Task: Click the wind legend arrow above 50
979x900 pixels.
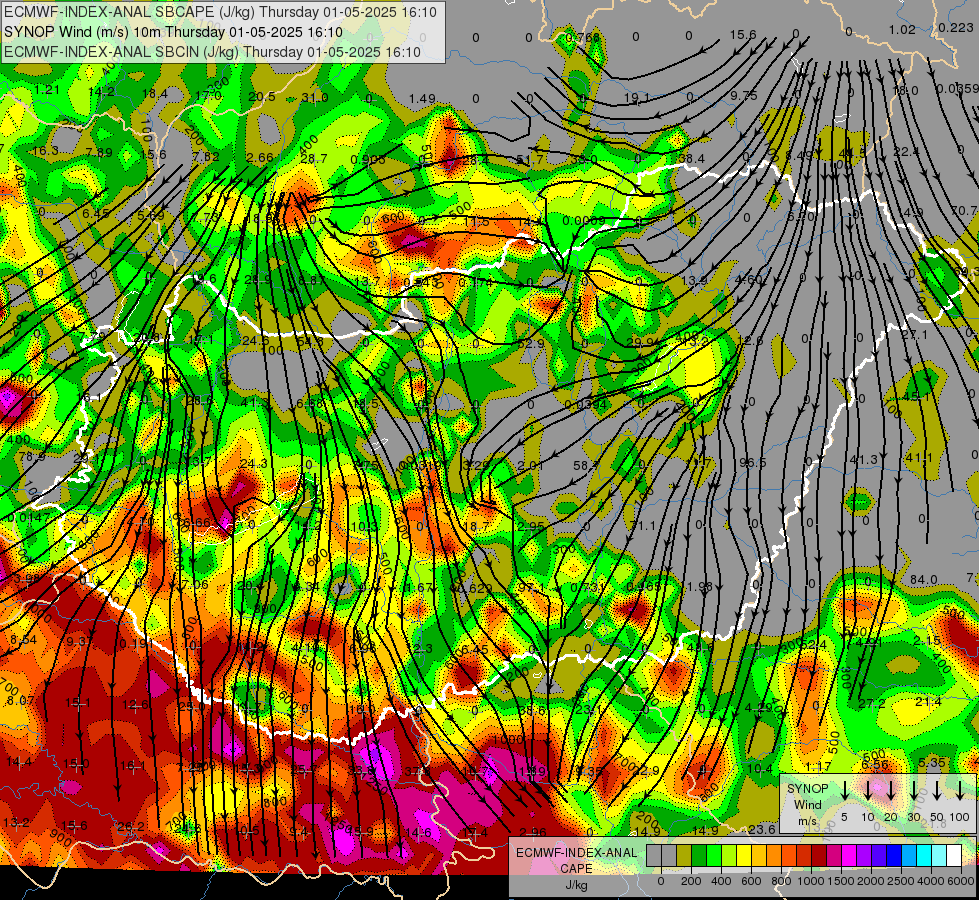Action: 937,791
